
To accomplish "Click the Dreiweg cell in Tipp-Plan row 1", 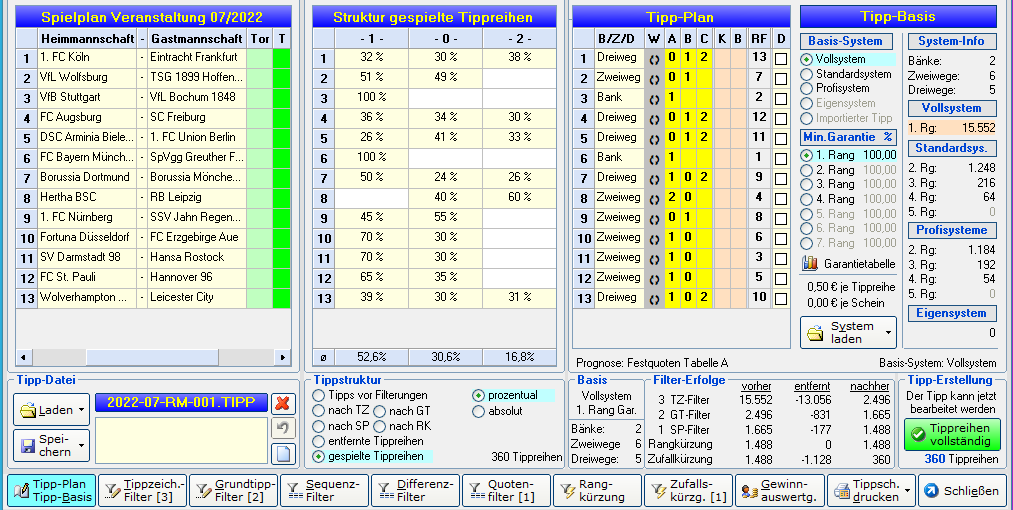I will 619,58.
